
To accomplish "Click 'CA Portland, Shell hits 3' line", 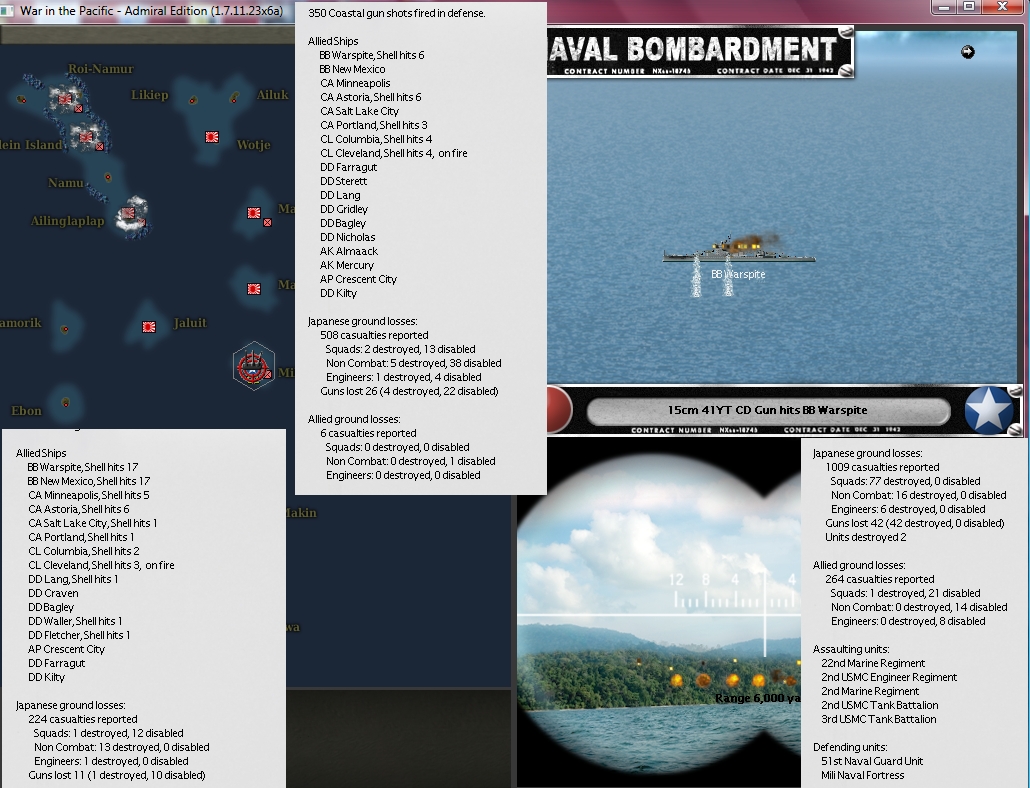I will pyautogui.click(x=374, y=125).
